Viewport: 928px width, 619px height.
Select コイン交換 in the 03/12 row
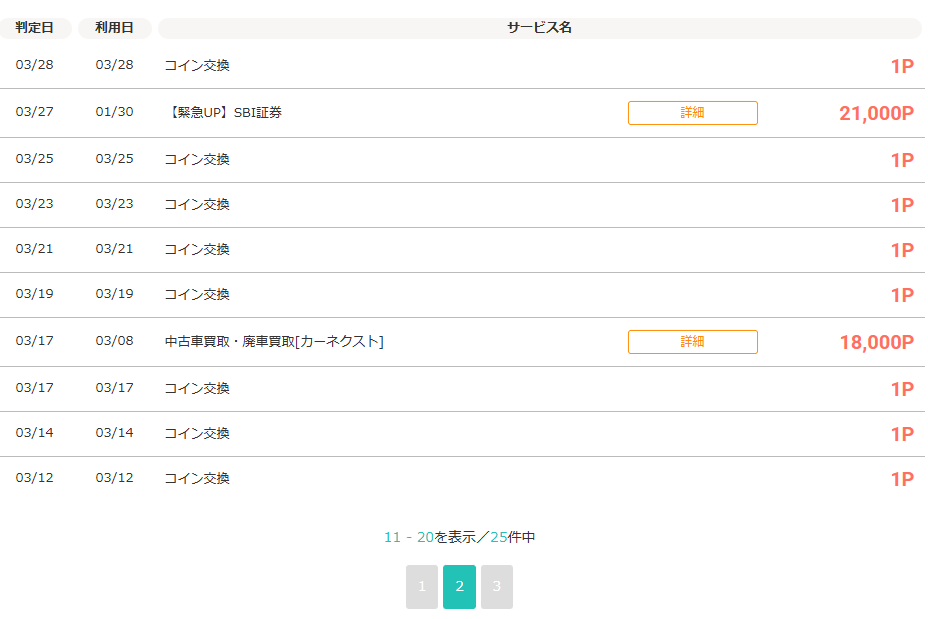click(x=197, y=479)
